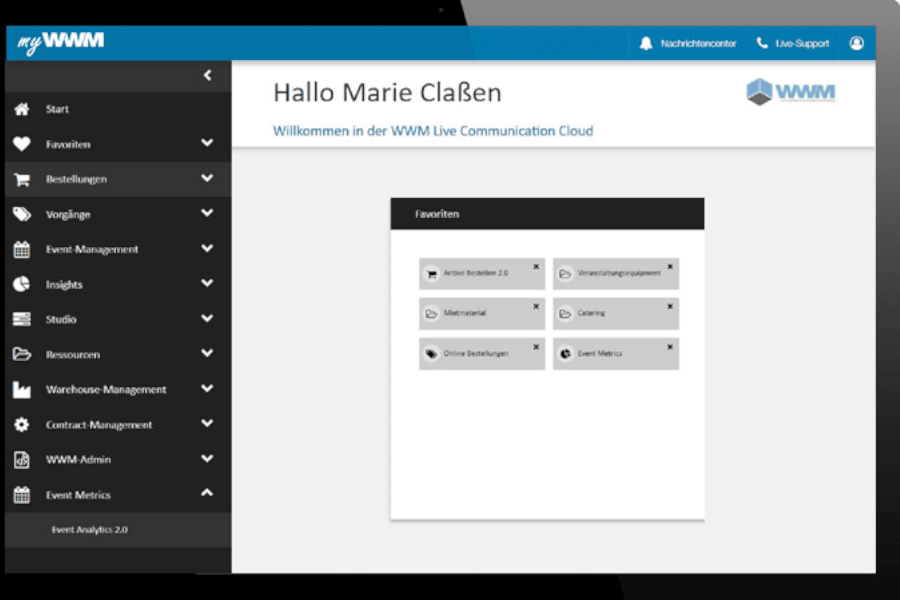Expand the Studio chevron
Screen dimensions: 900x600
207,319
